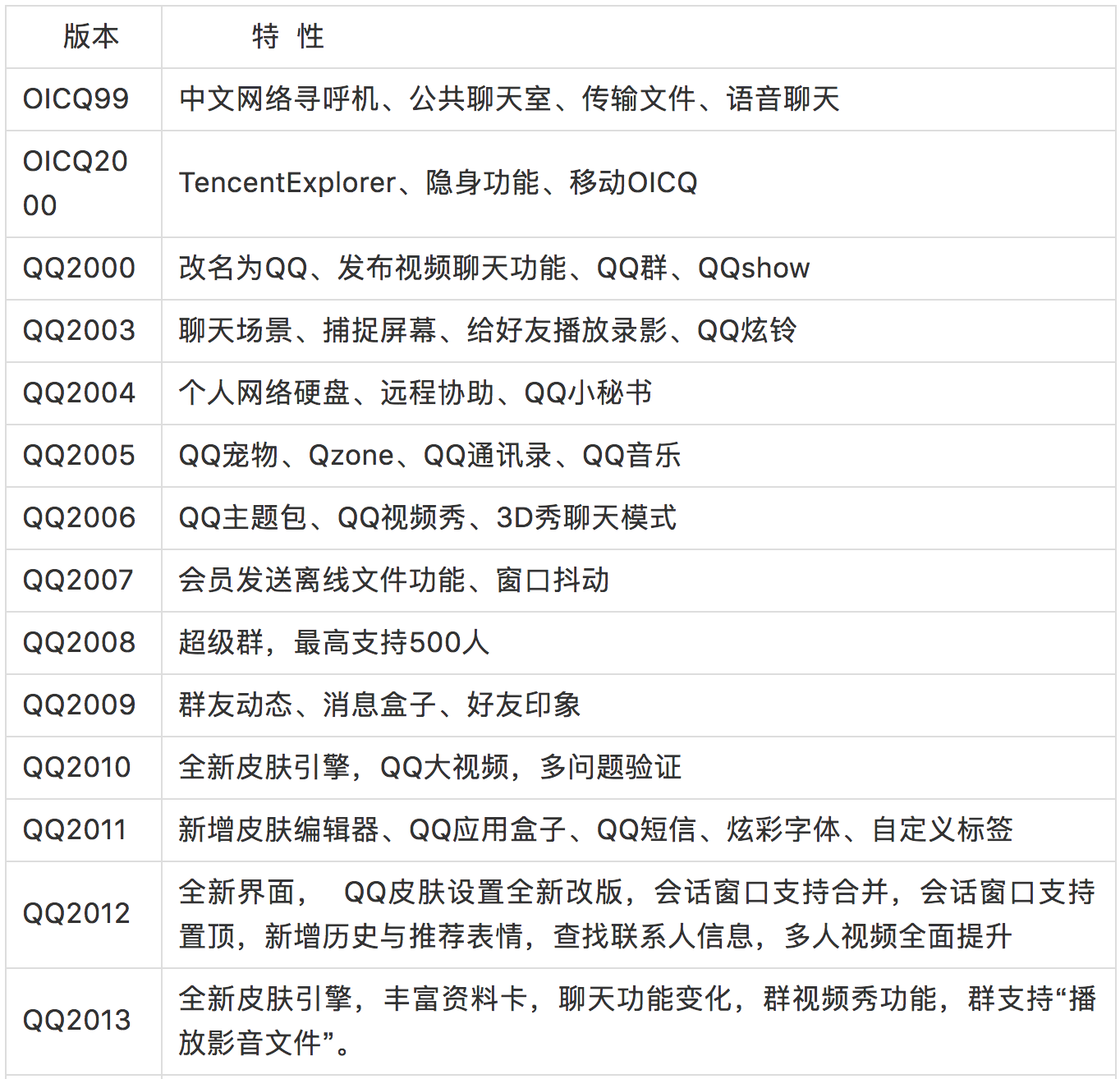Click the feature text starting "全新界面"
Image resolution: width=1120 pixels, height=1079 pixels.
[637, 914]
